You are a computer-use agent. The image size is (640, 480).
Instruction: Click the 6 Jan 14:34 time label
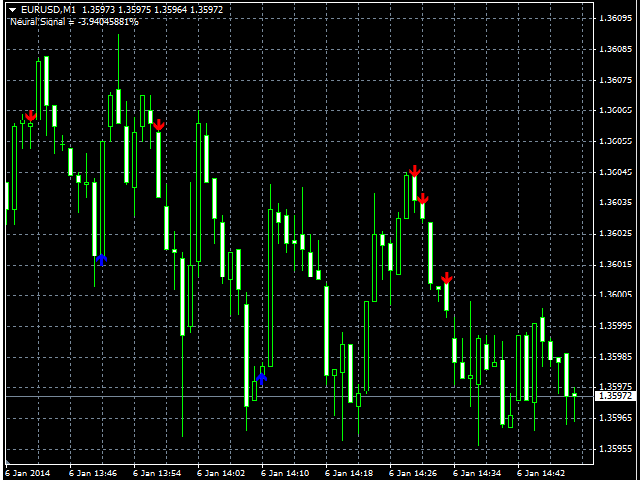pyautogui.click(x=478, y=473)
